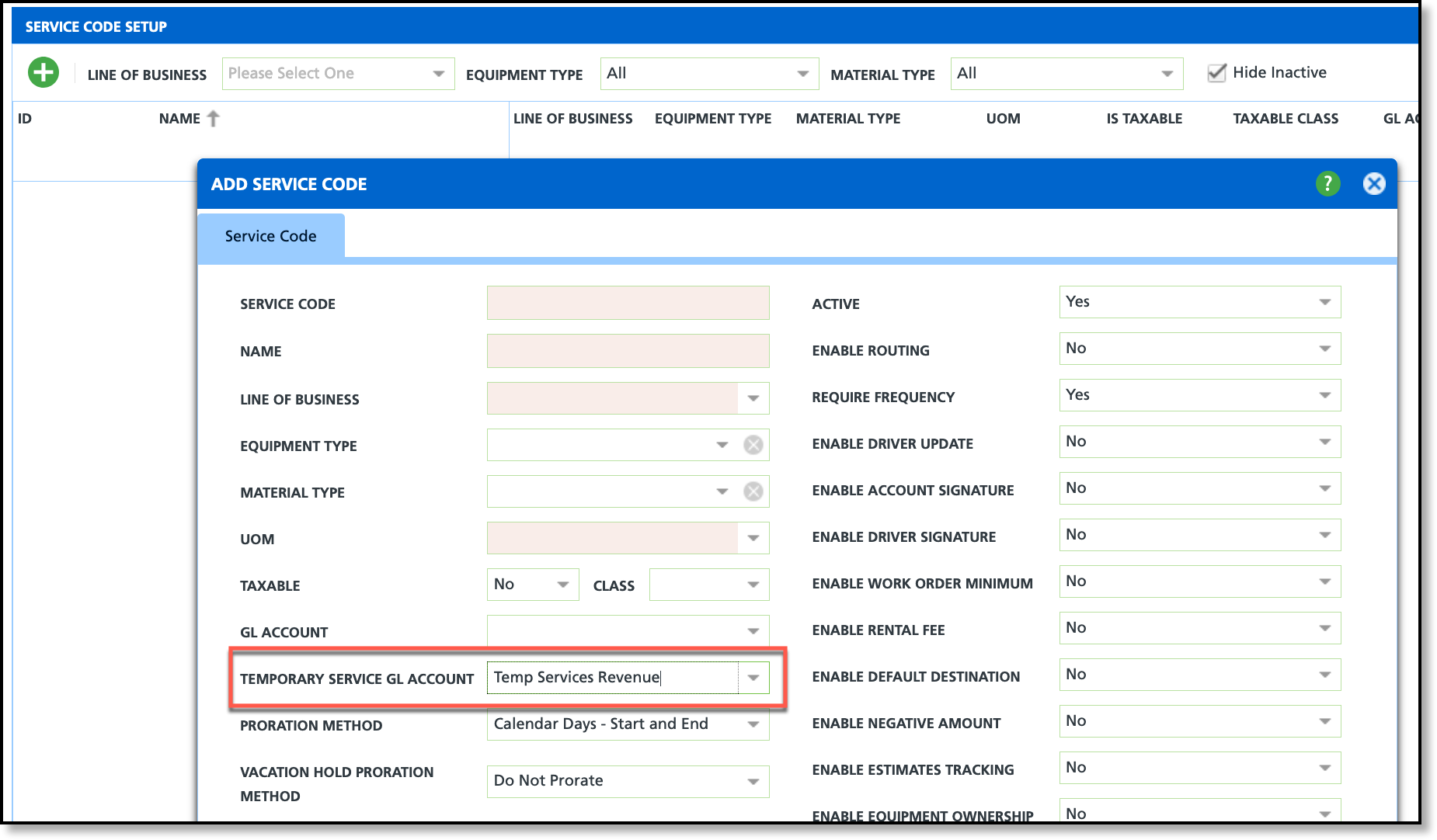1437x840 pixels.
Task: Expand the Class dropdown next to Taxable
Action: pyautogui.click(x=708, y=585)
